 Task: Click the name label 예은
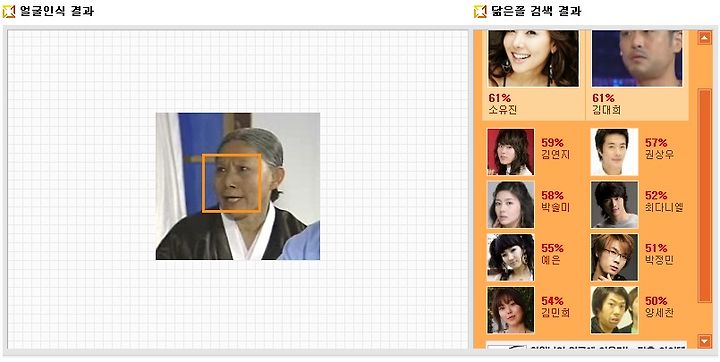pos(551,260)
